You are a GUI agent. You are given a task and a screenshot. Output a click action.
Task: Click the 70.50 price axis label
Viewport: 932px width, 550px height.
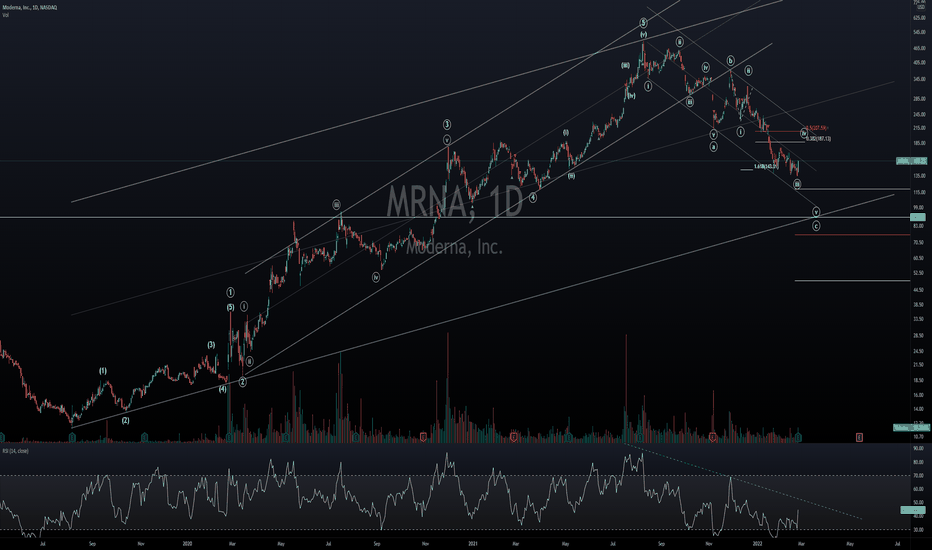pyautogui.click(x=918, y=243)
